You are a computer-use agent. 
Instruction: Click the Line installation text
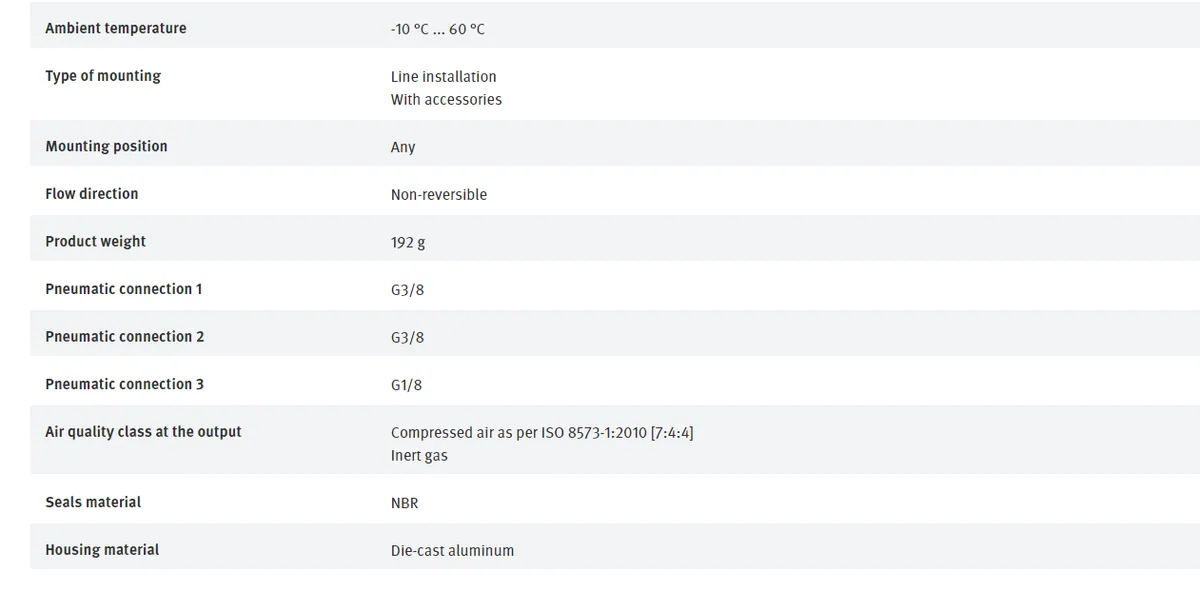443,76
